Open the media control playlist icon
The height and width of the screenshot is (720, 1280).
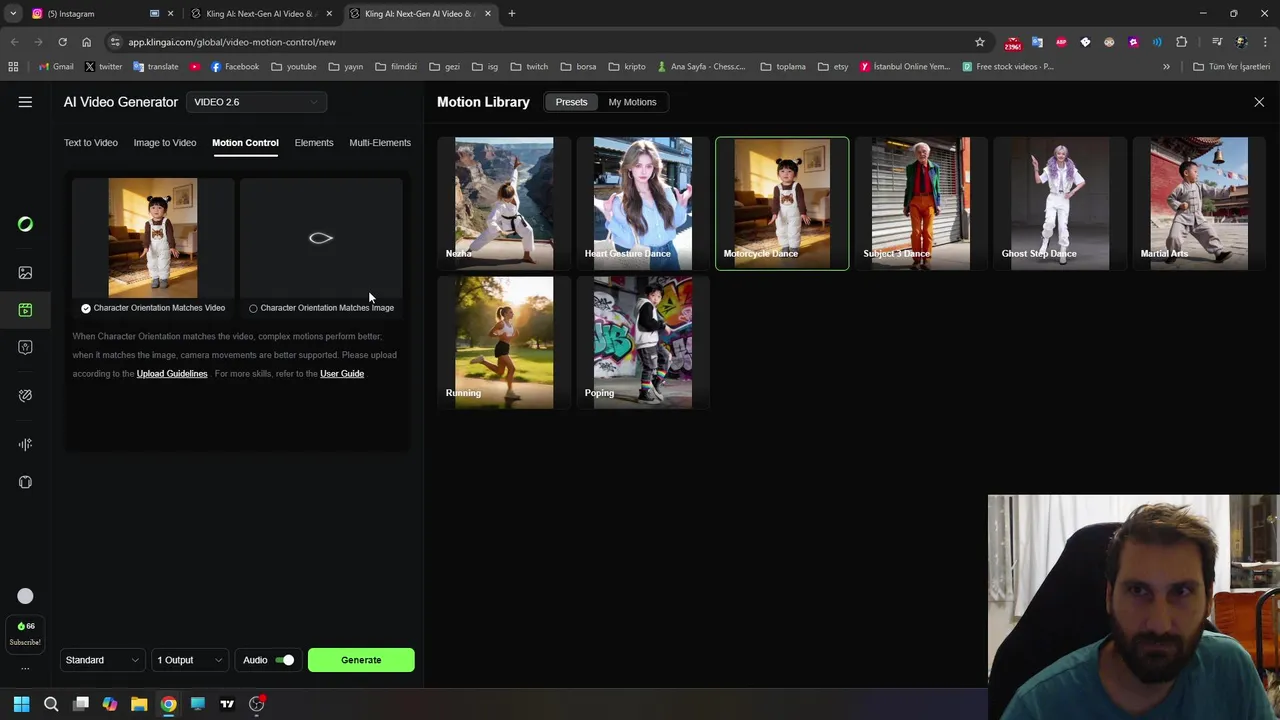pyautogui.click(x=1217, y=42)
